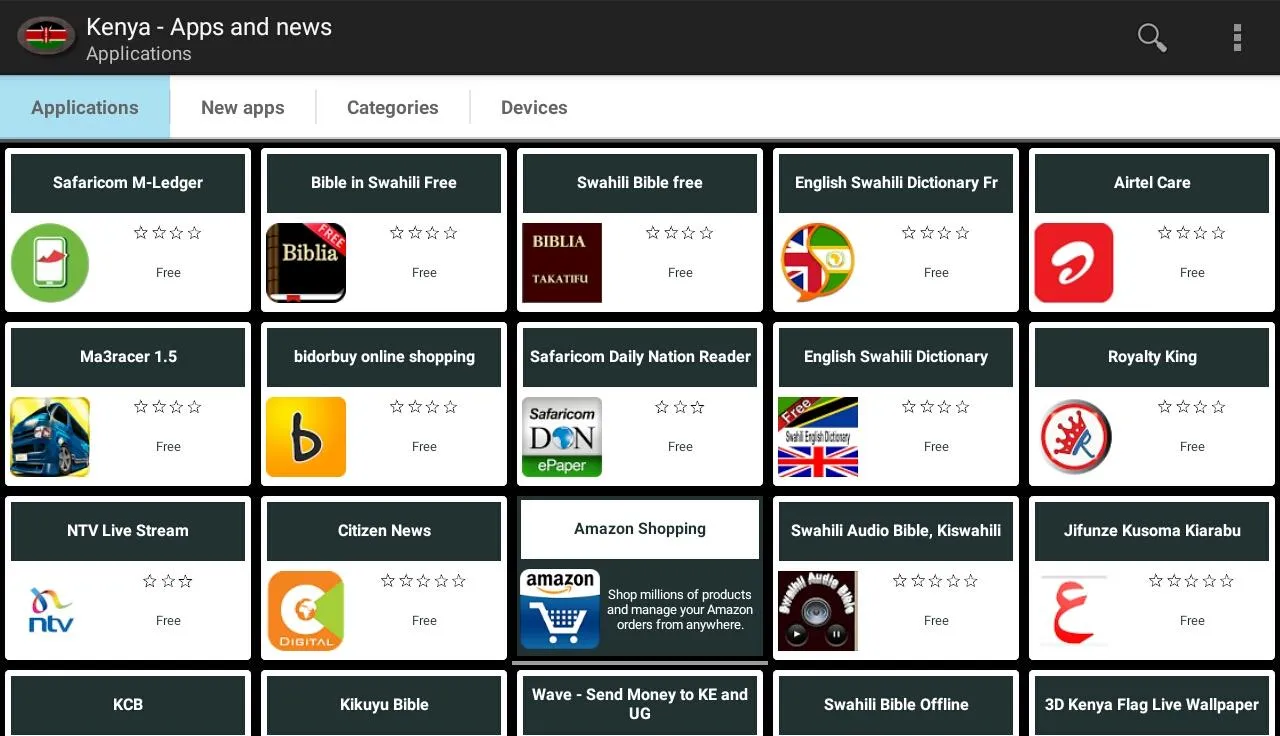Screen dimensions: 1280x736
Task: Open the Safaricom DN ePaper icon
Action: tap(562, 436)
